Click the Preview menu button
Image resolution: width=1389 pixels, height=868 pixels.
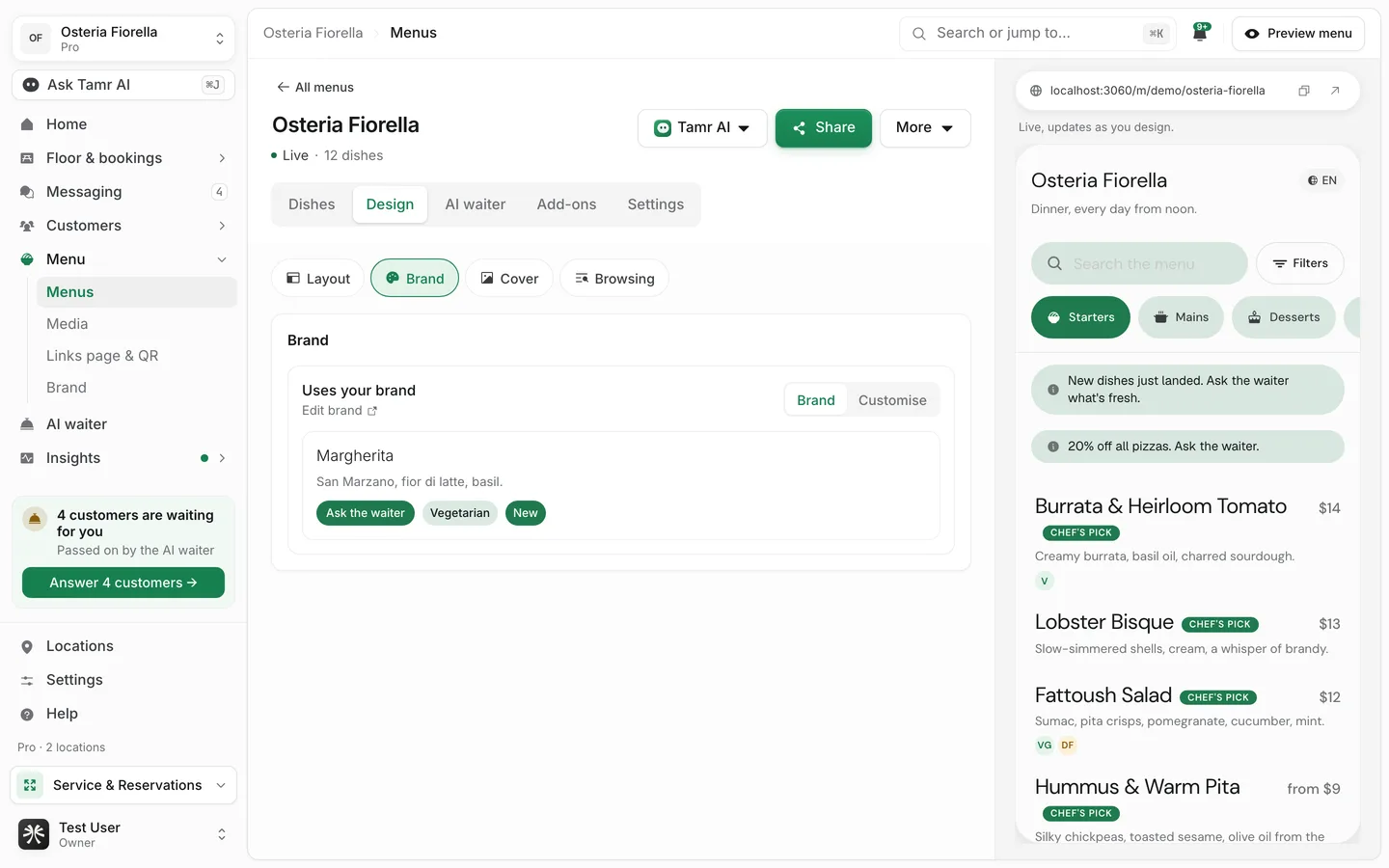[x=1298, y=33]
